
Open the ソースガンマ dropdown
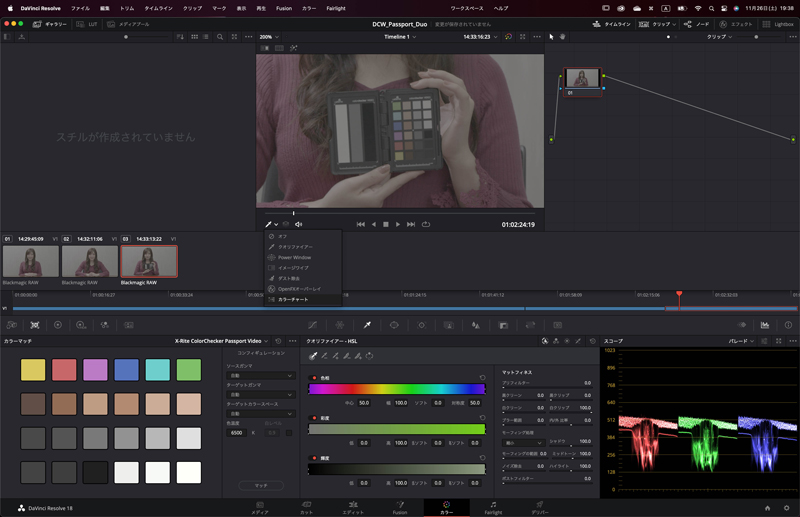pos(260,376)
